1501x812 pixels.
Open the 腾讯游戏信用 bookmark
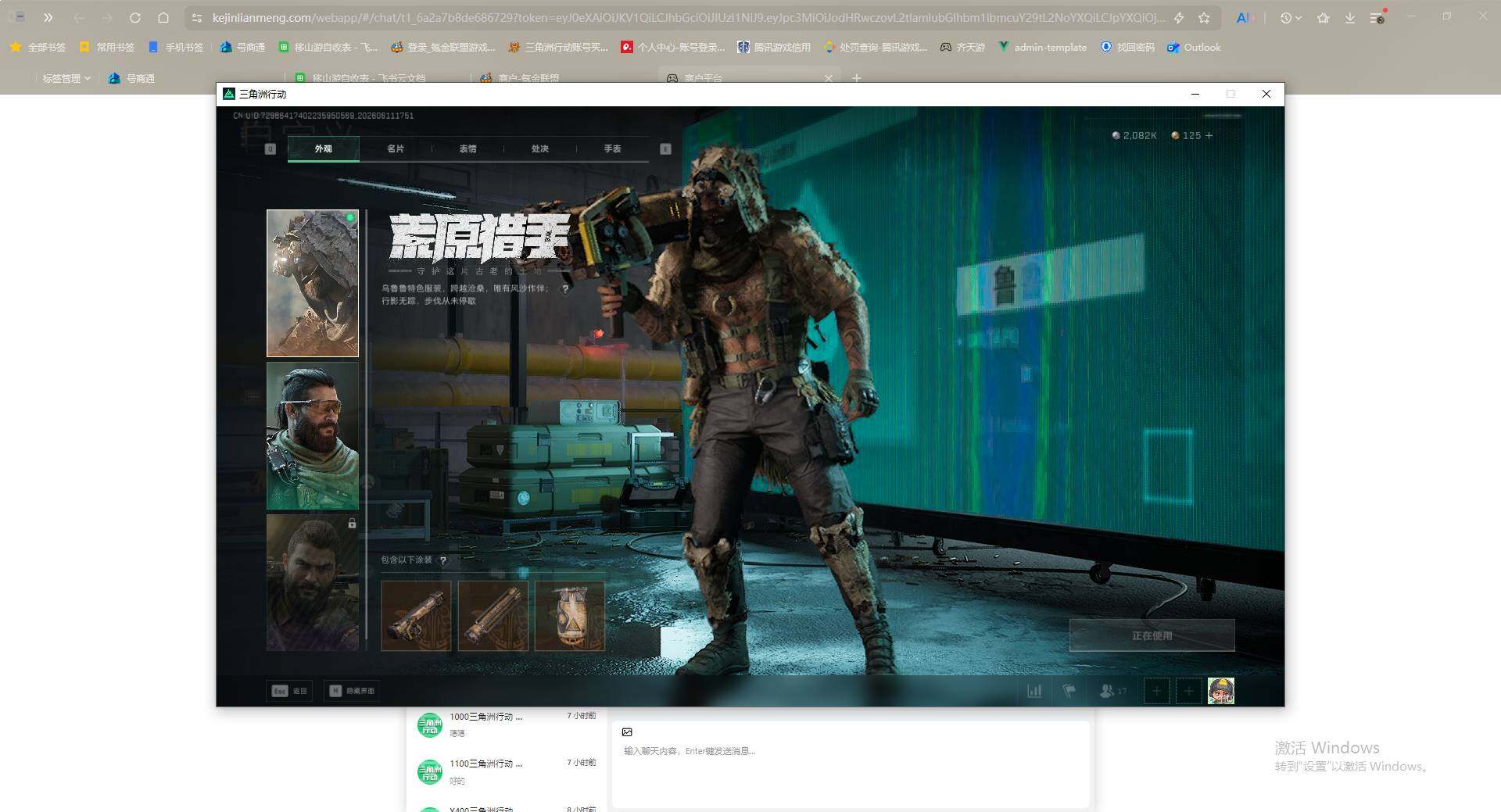click(774, 48)
